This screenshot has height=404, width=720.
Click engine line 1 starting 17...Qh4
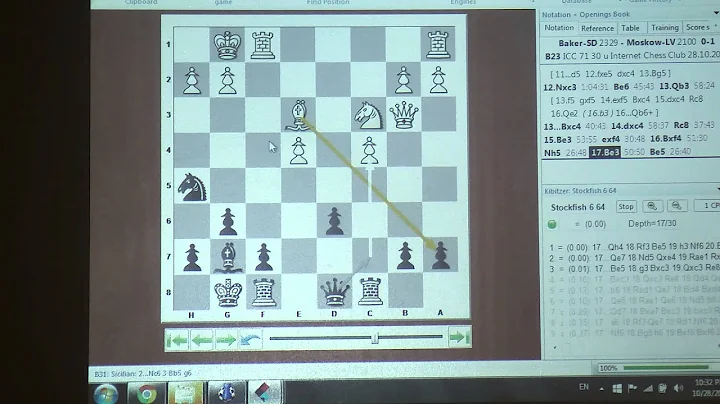point(635,247)
